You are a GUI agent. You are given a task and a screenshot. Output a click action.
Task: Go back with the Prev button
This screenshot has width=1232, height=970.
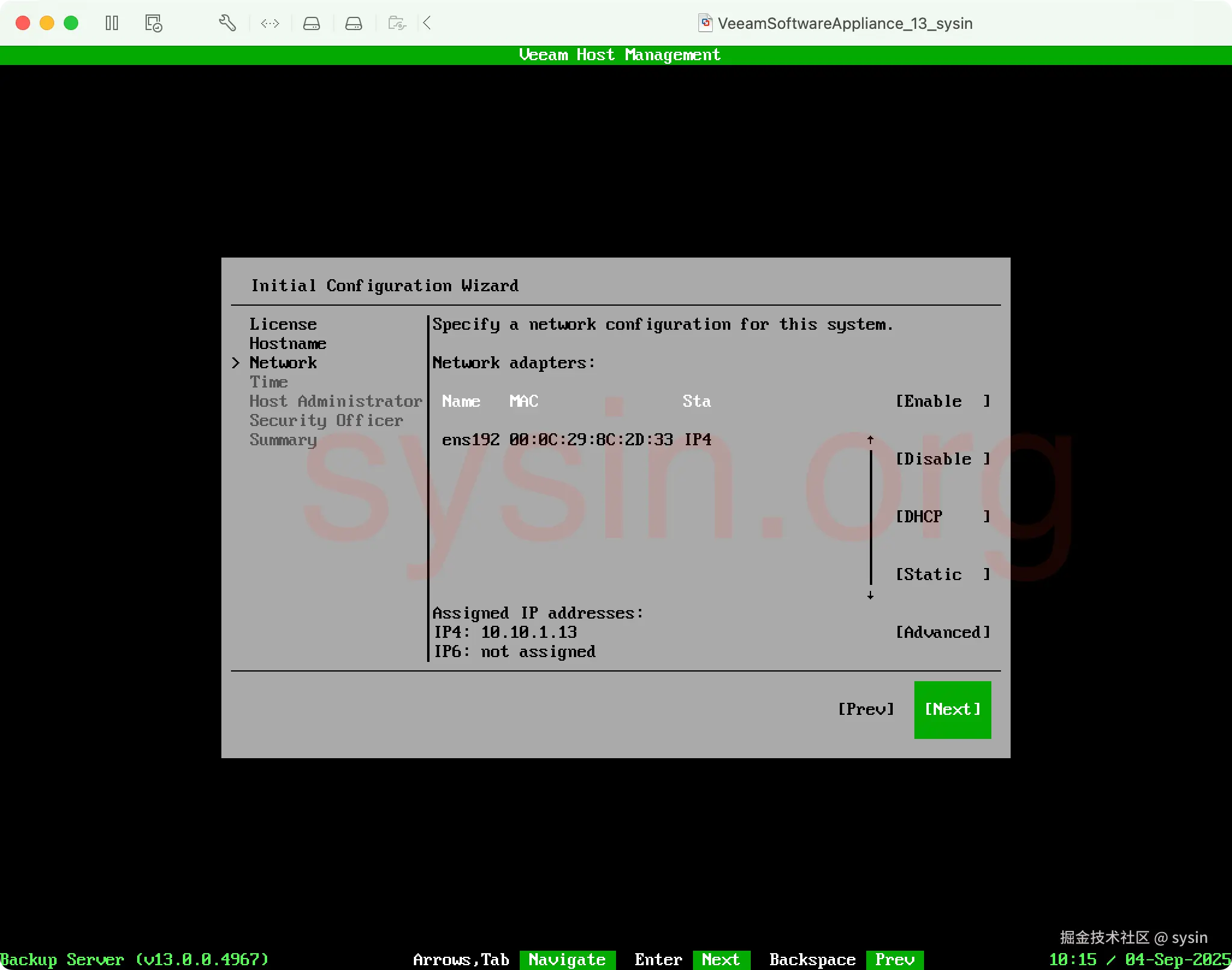pyautogui.click(x=866, y=709)
